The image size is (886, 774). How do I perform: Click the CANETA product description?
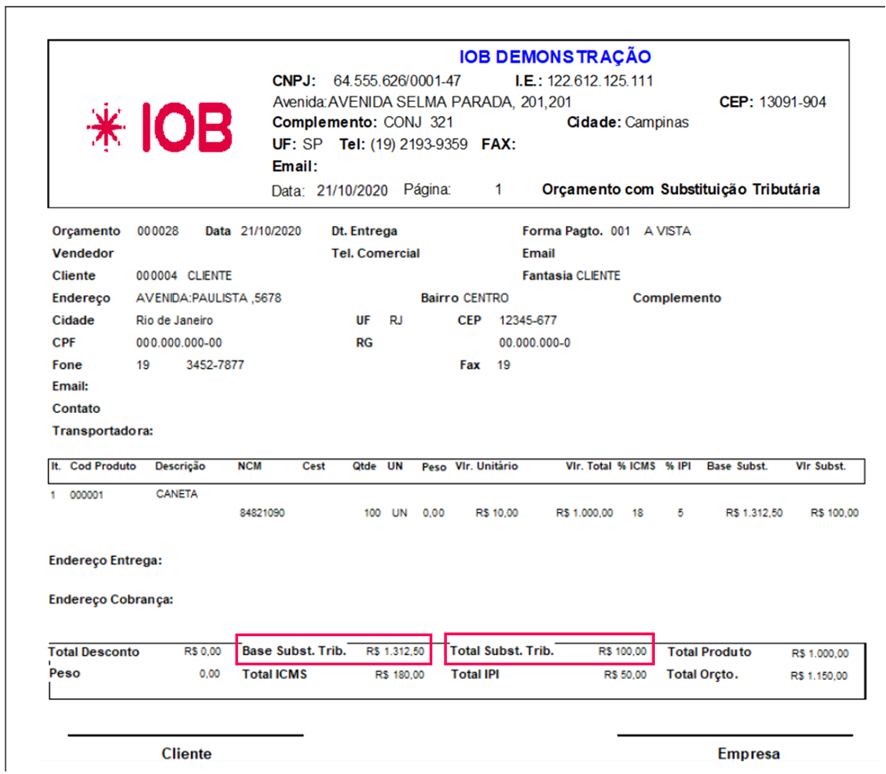pyautogui.click(x=177, y=494)
